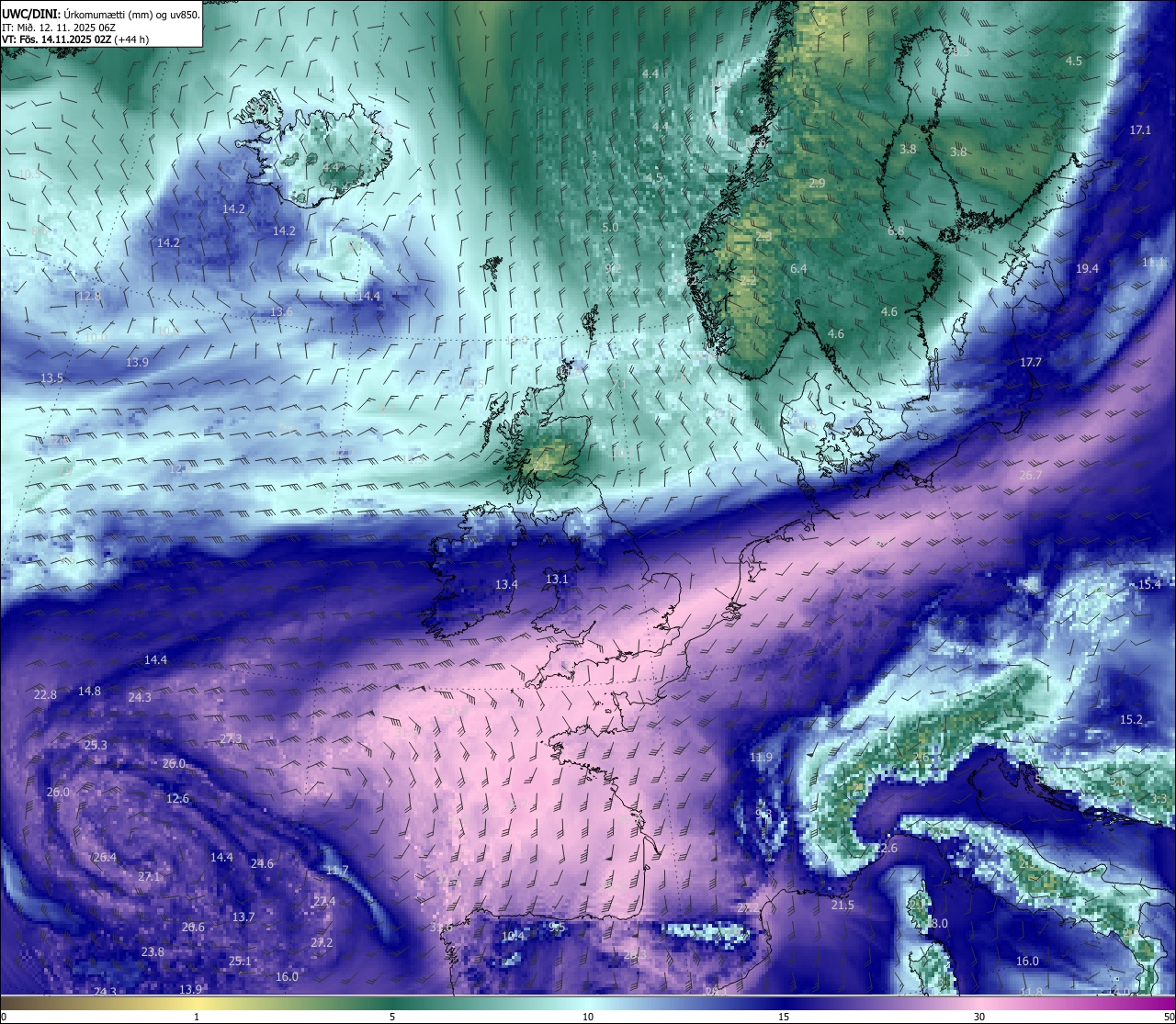This screenshot has width=1176, height=1024.
Task: Click the map value 15.4
Action: (x=1149, y=584)
